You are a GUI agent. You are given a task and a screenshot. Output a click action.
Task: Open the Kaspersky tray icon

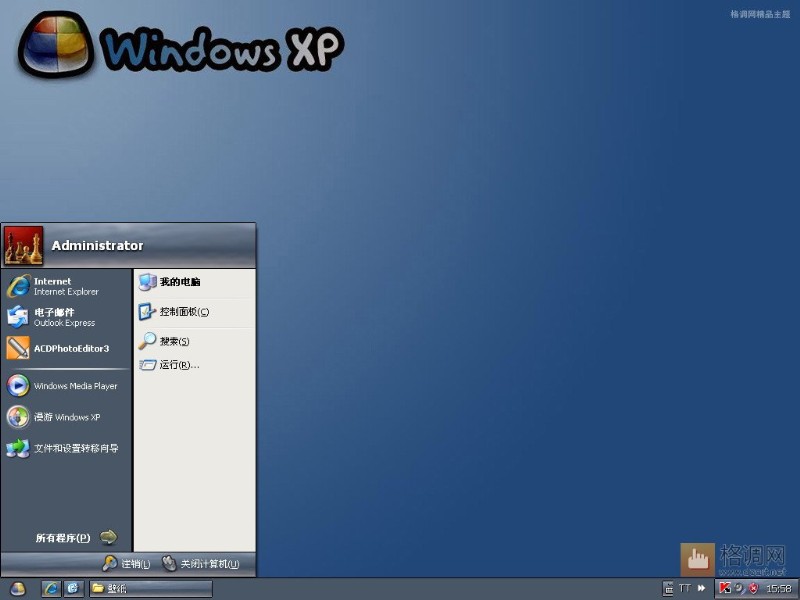coord(724,588)
